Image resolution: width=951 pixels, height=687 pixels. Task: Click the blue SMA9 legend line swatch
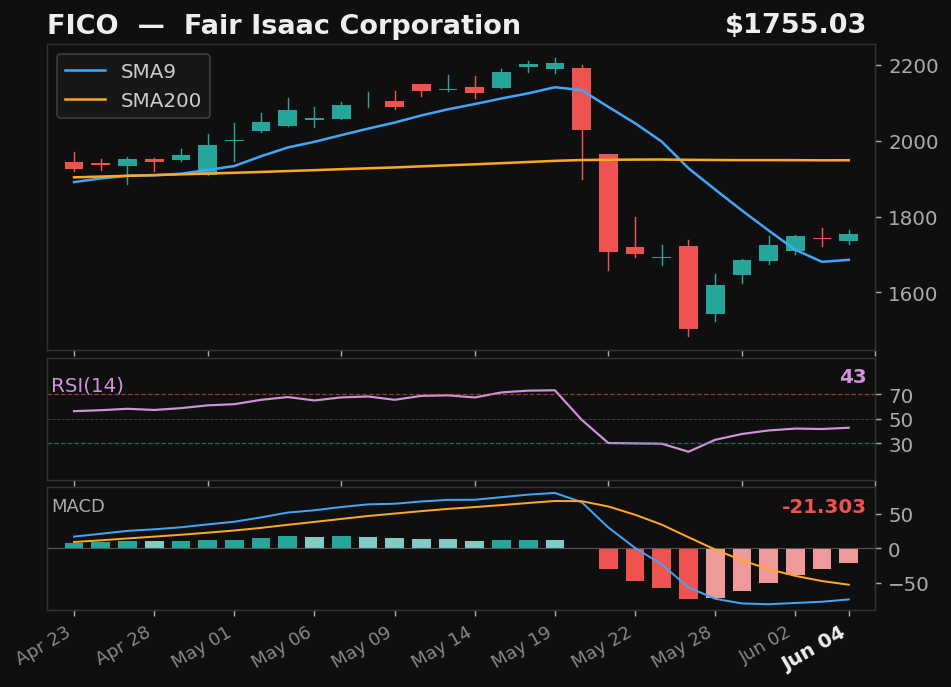[x=86, y=72]
